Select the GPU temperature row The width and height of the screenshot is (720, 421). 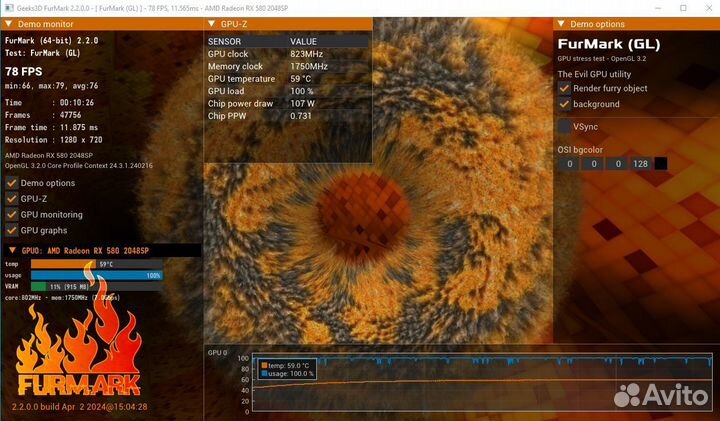(x=288, y=79)
